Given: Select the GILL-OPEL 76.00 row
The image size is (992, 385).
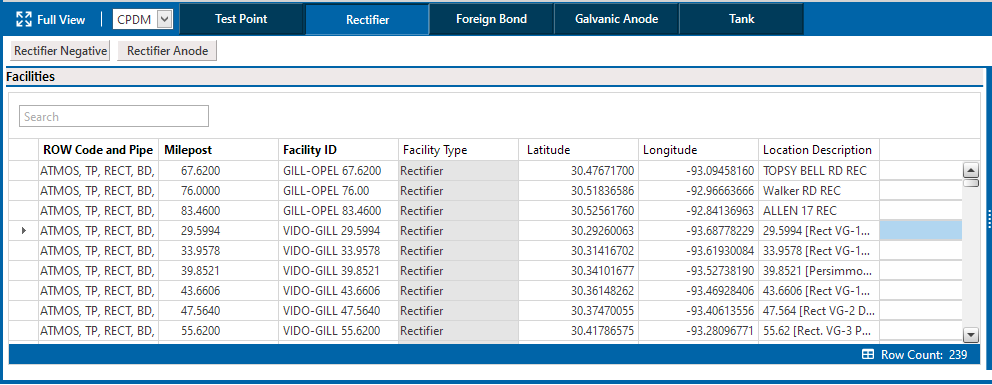Looking at the screenshot, I should (485, 190).
